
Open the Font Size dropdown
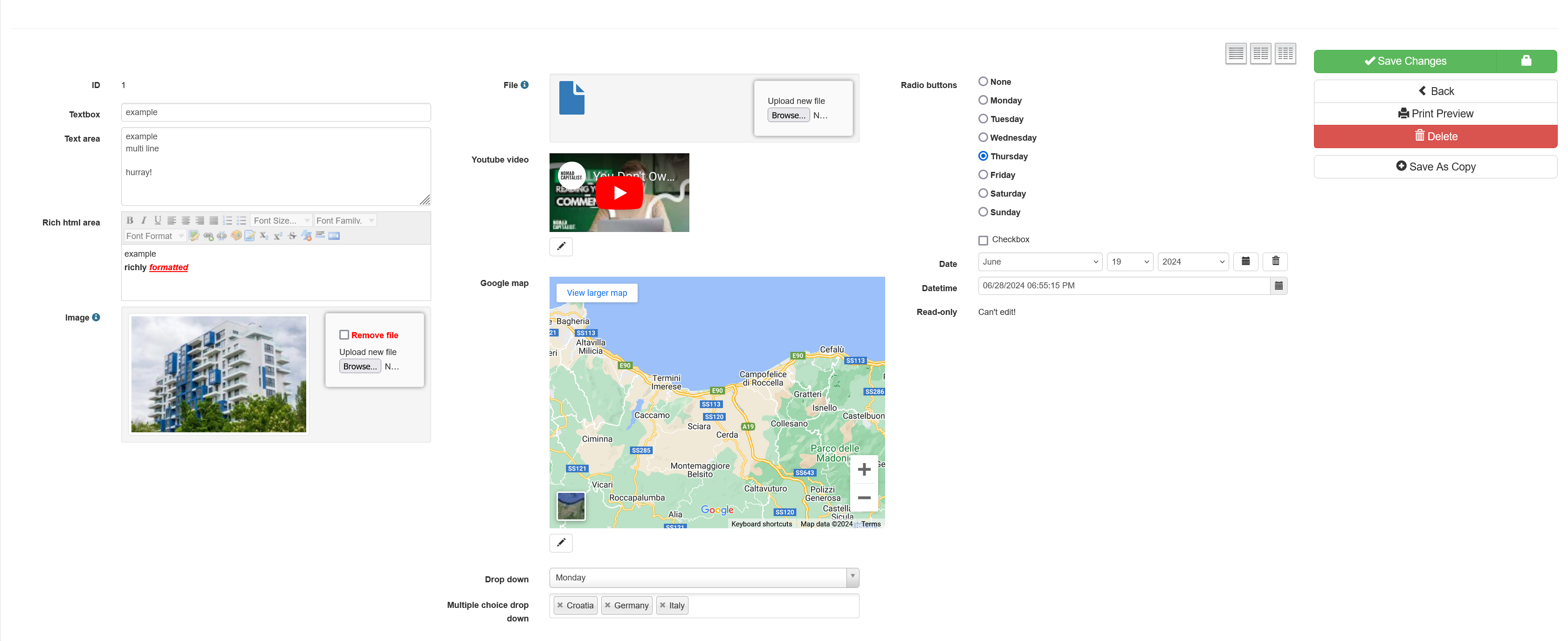[x=281, y=220]
